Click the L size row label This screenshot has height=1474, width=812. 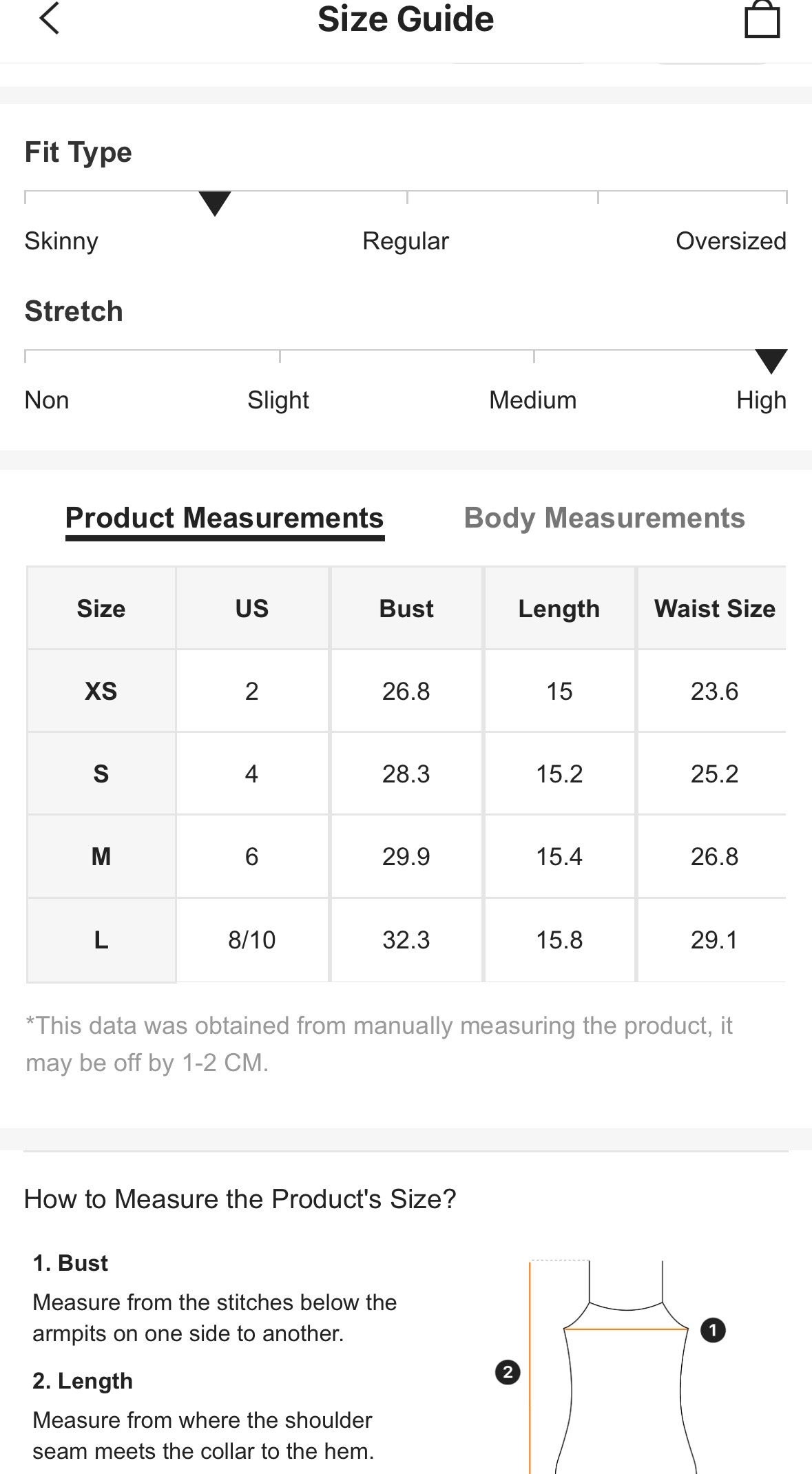click(101, 940)
